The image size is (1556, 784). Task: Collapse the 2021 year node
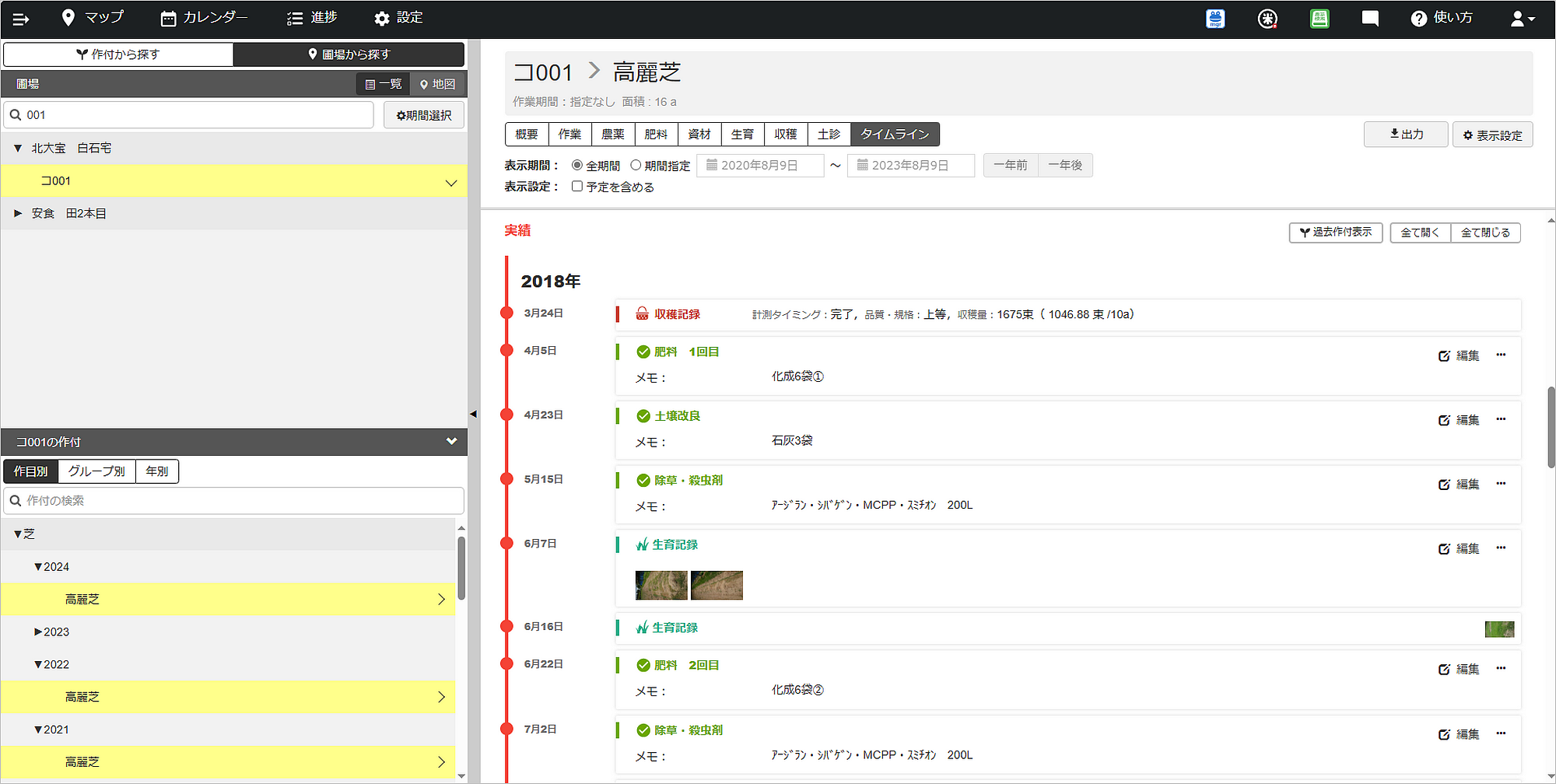point(38,730)
